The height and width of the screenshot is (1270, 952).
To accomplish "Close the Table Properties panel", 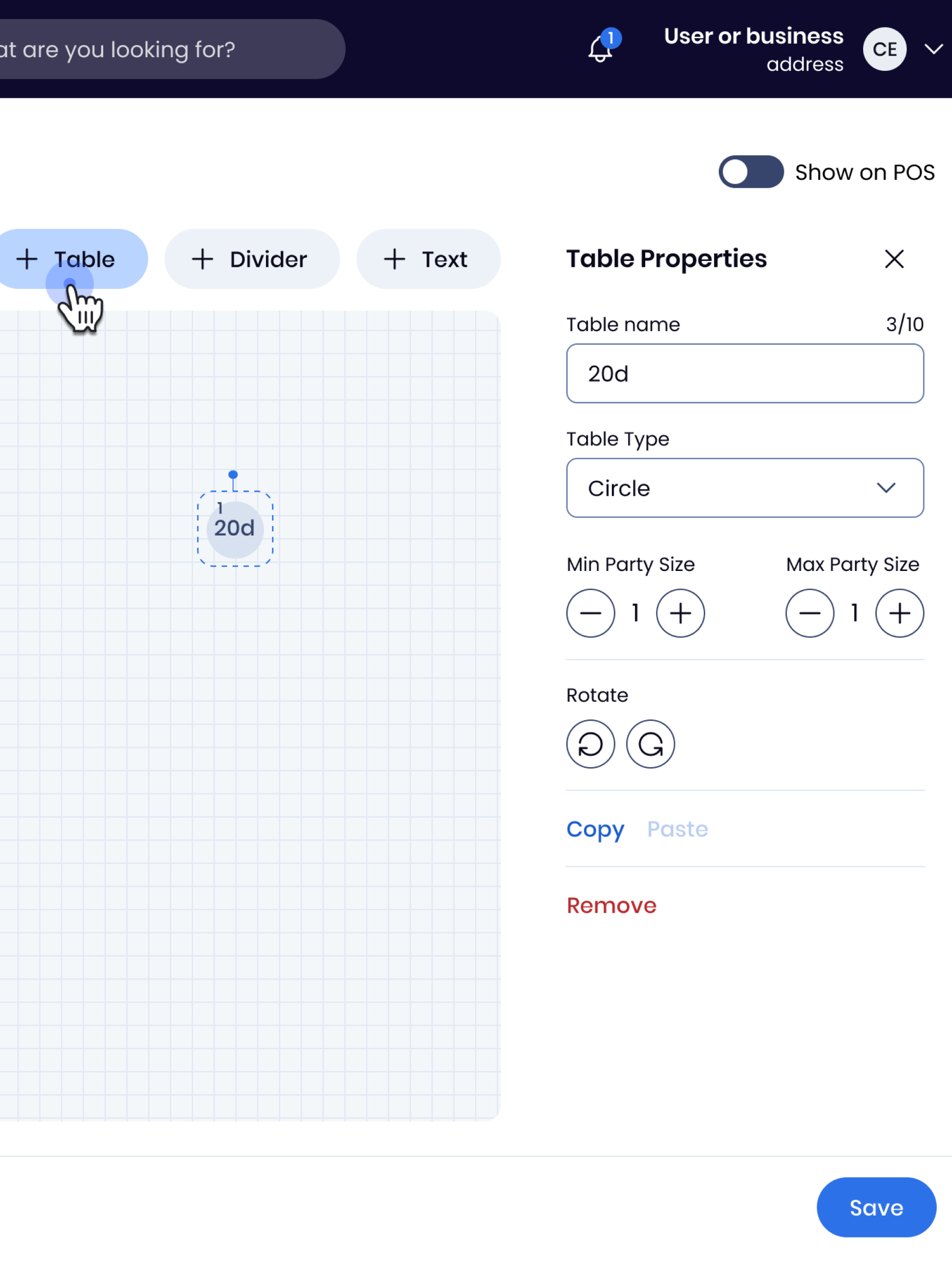I will 894,259.
